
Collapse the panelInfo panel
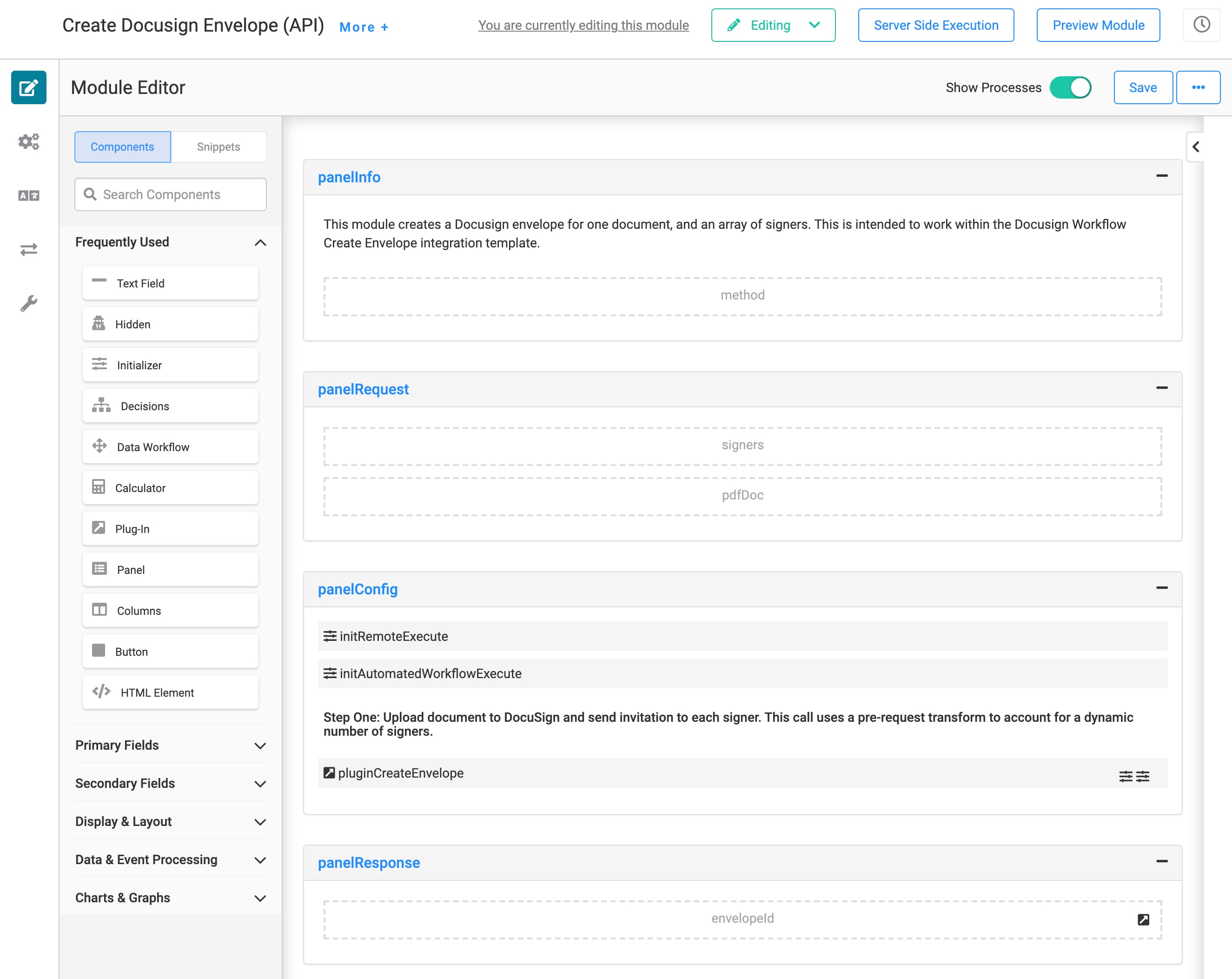click(x=1162, y=176)
